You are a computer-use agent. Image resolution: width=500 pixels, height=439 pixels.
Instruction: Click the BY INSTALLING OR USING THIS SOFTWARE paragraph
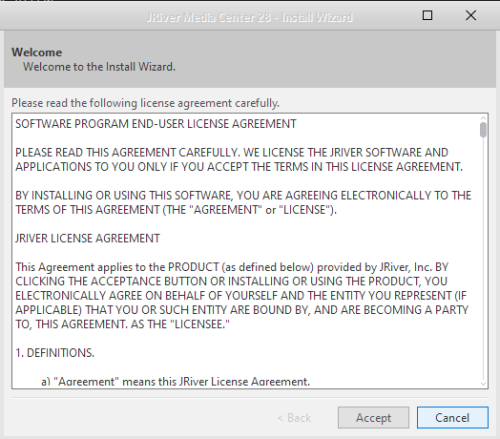(x=243, y=202)
